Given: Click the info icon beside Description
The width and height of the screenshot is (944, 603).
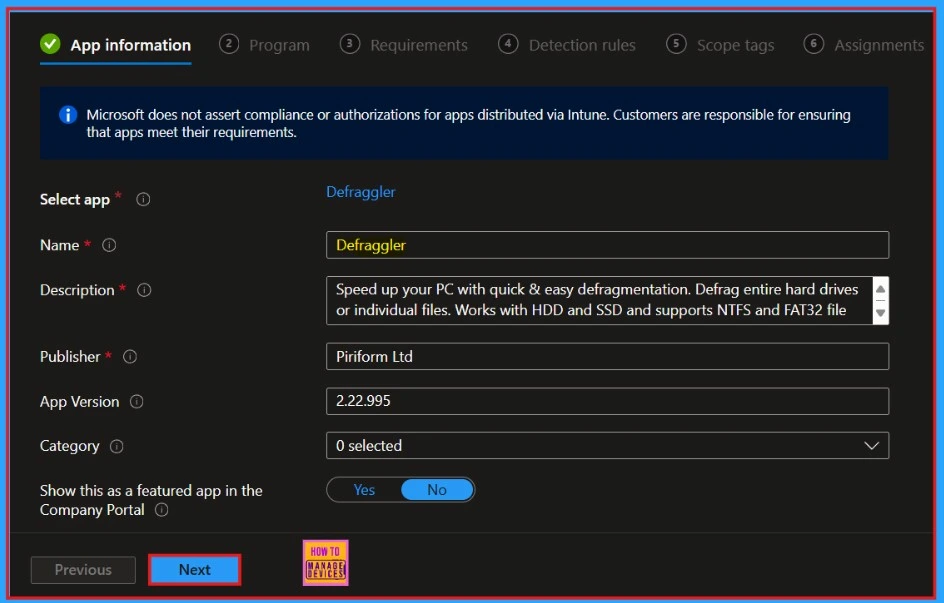Looking at the screenshot, I should pos(144,290).
